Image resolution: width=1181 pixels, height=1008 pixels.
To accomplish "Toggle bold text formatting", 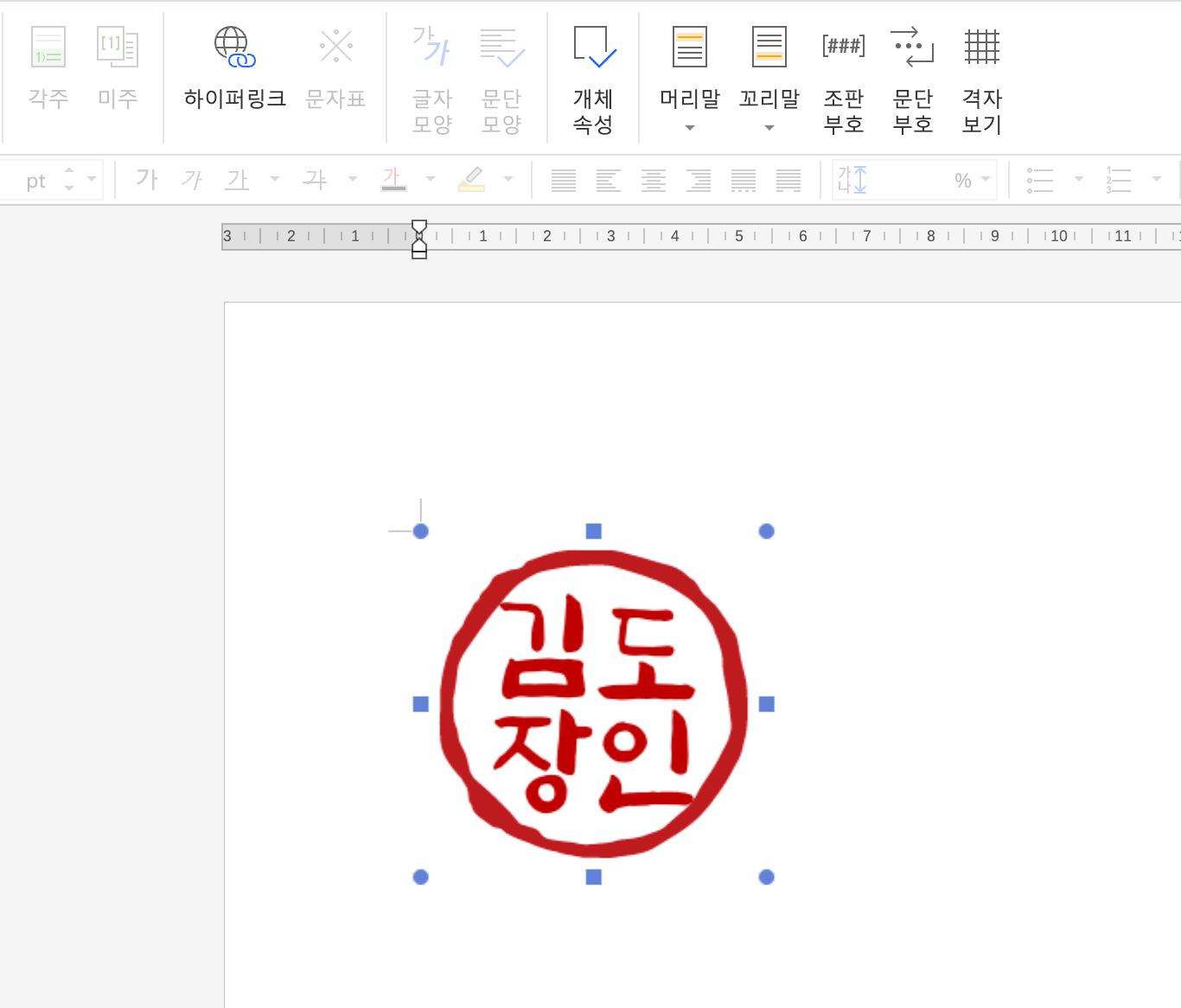I will (x=147, y=179).
